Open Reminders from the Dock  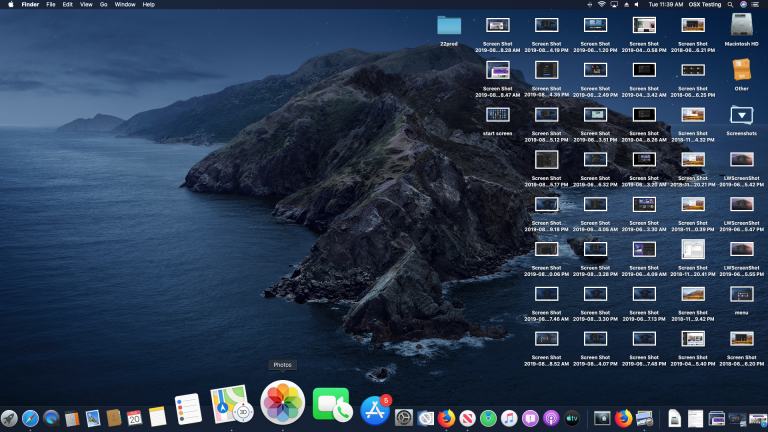[x=189, y=409]
